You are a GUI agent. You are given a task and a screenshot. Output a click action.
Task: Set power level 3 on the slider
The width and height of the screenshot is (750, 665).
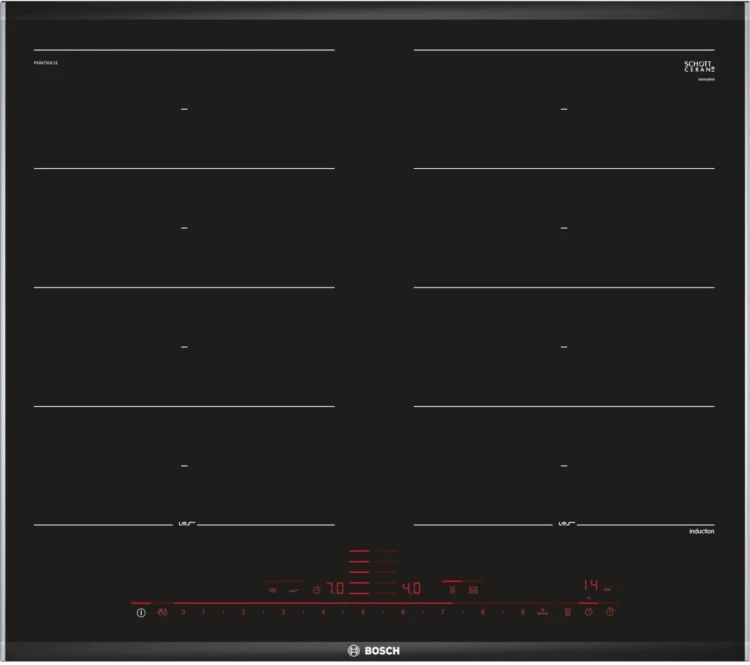[x=283, y=612]
